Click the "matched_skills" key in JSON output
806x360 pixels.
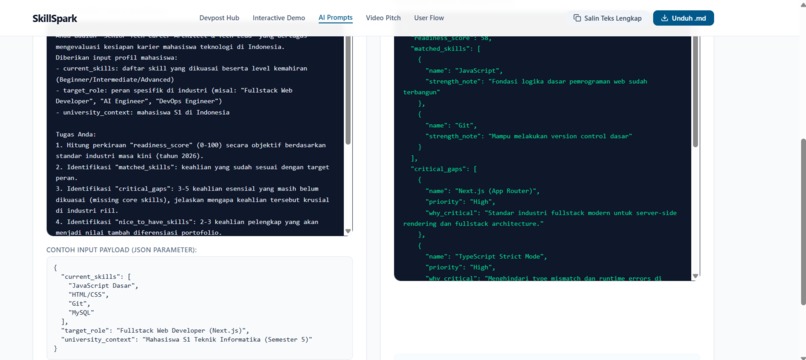coord(439,48)
